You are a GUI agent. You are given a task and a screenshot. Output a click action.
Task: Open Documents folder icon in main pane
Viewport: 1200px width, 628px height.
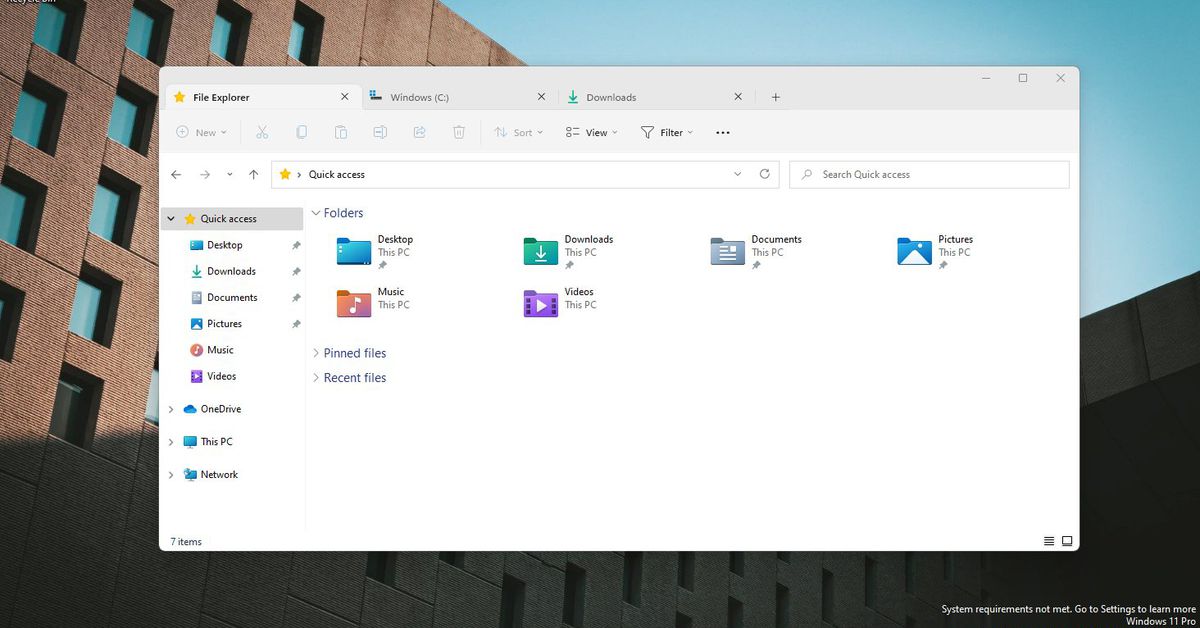(x=728, y=251)
